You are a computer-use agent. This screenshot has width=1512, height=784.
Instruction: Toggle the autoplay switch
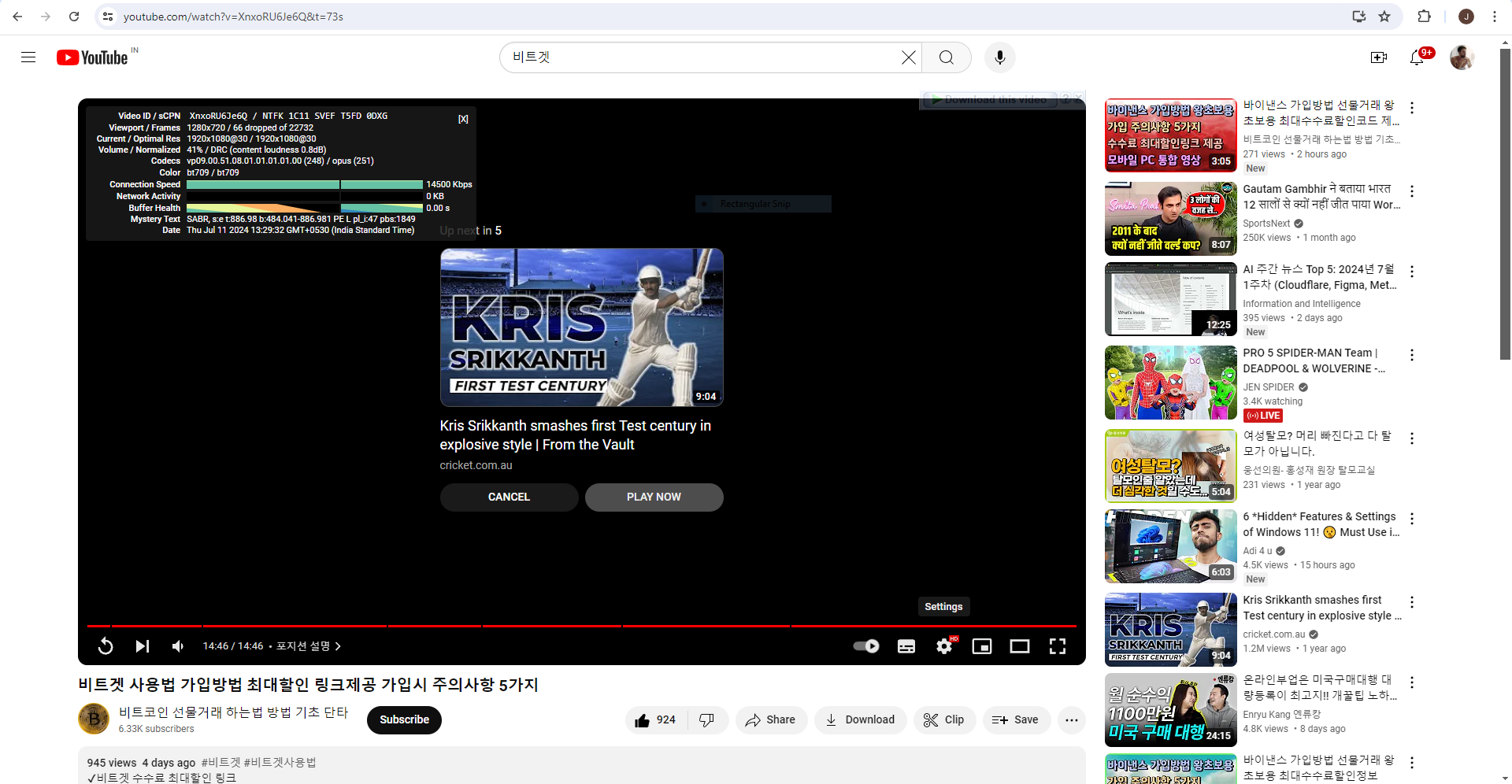[x=866, y=646]
